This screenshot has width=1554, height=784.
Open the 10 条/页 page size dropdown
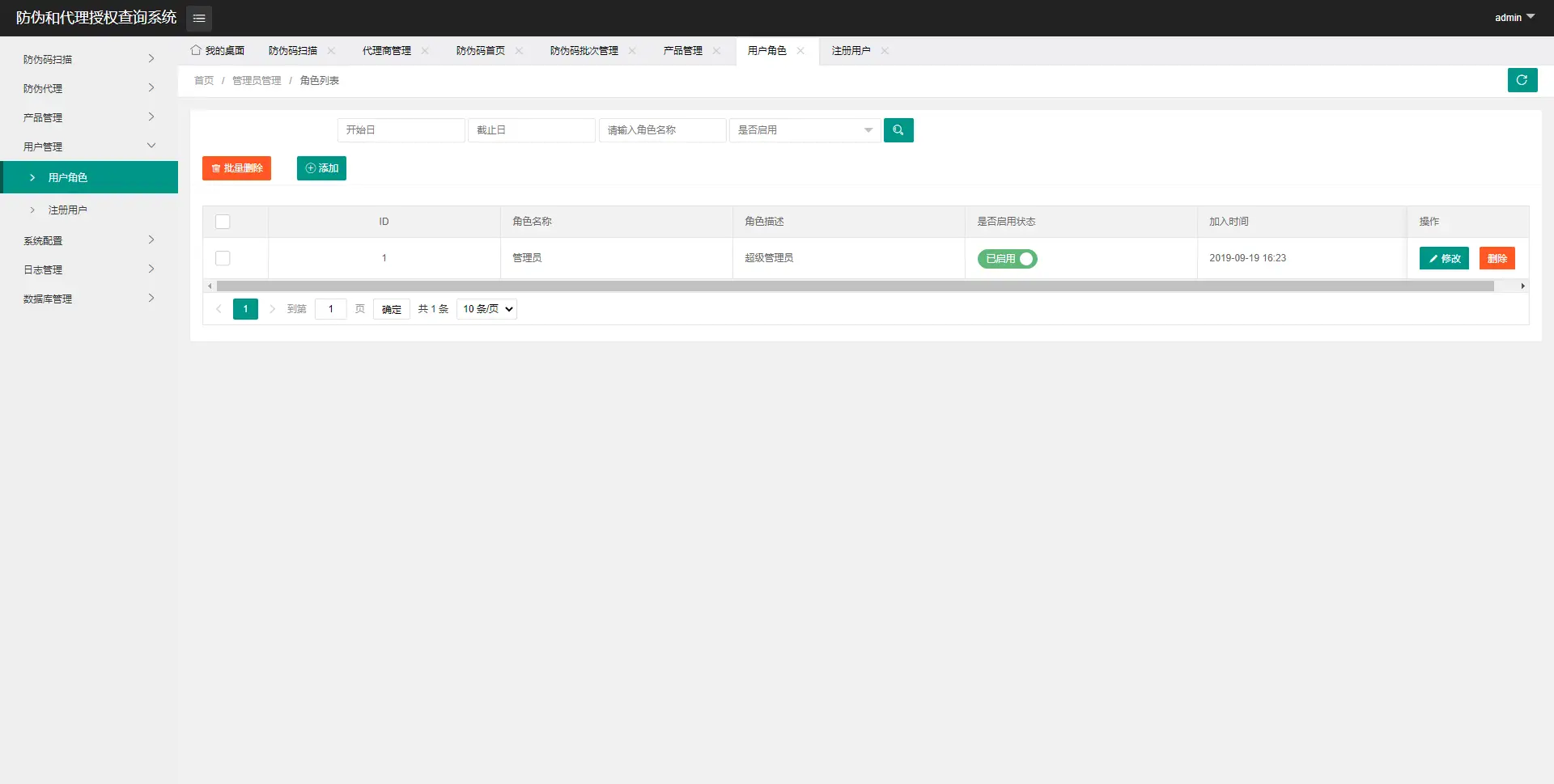click(487, 309)
